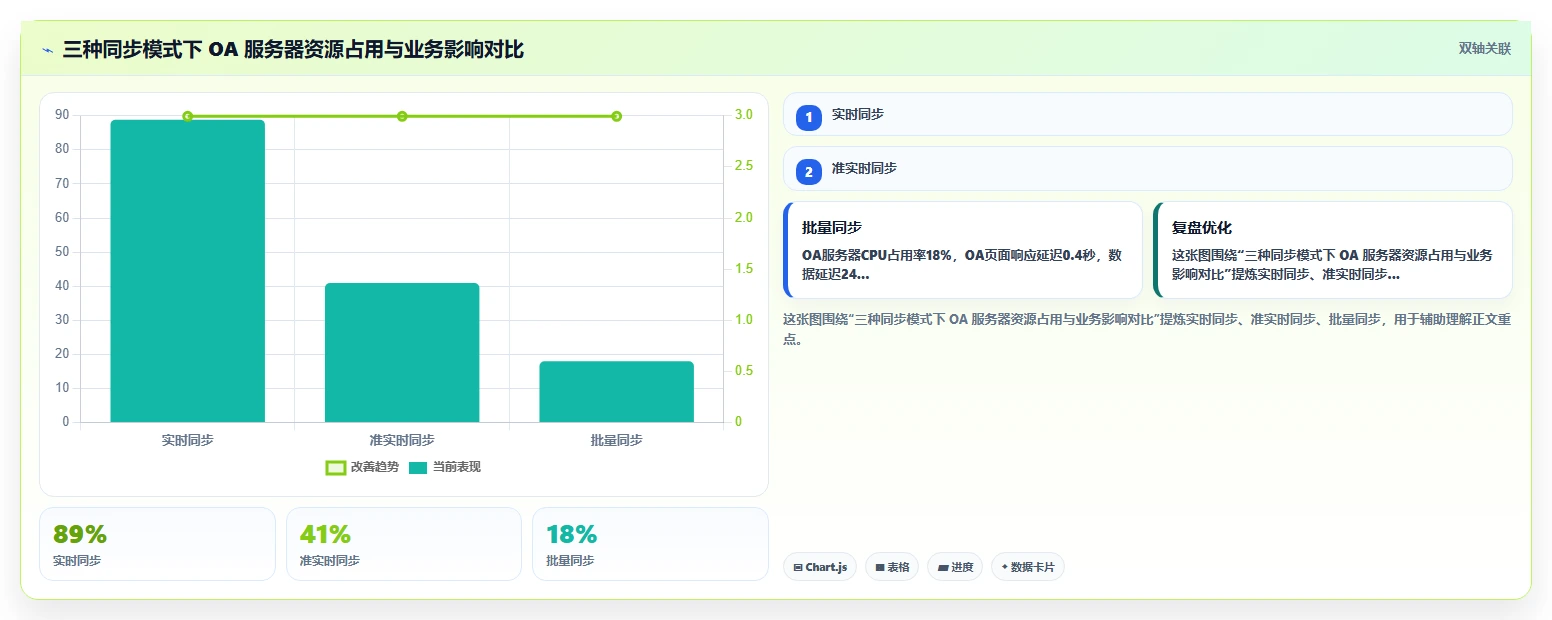This screenshot has width=1552, height=620.
Task: Click the icon in 表格 tag
Action: coord(880,567)
